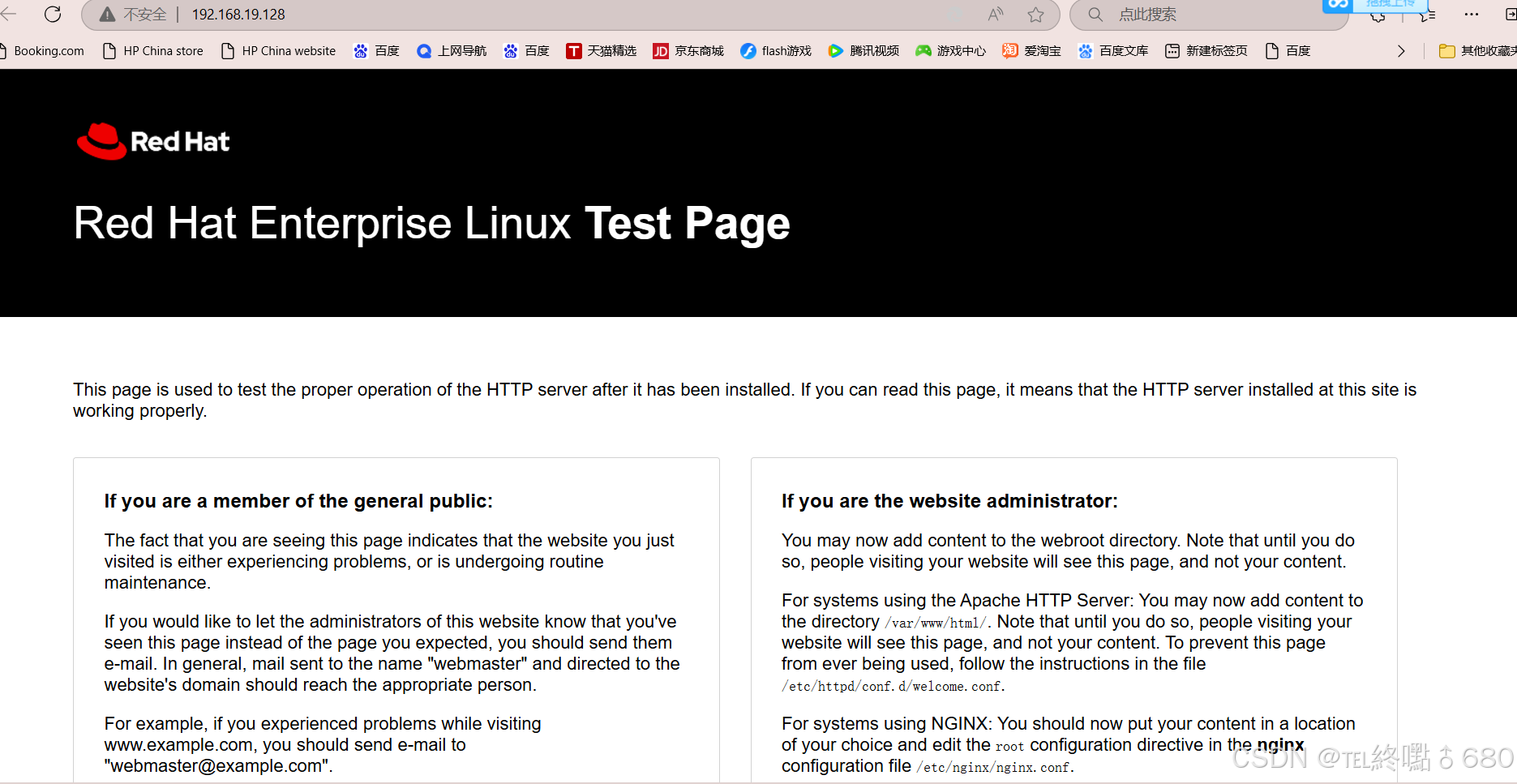1517x784 pixels.
Task: Open the 上网导航 bookmark
Action: click(x=452, y=51)
